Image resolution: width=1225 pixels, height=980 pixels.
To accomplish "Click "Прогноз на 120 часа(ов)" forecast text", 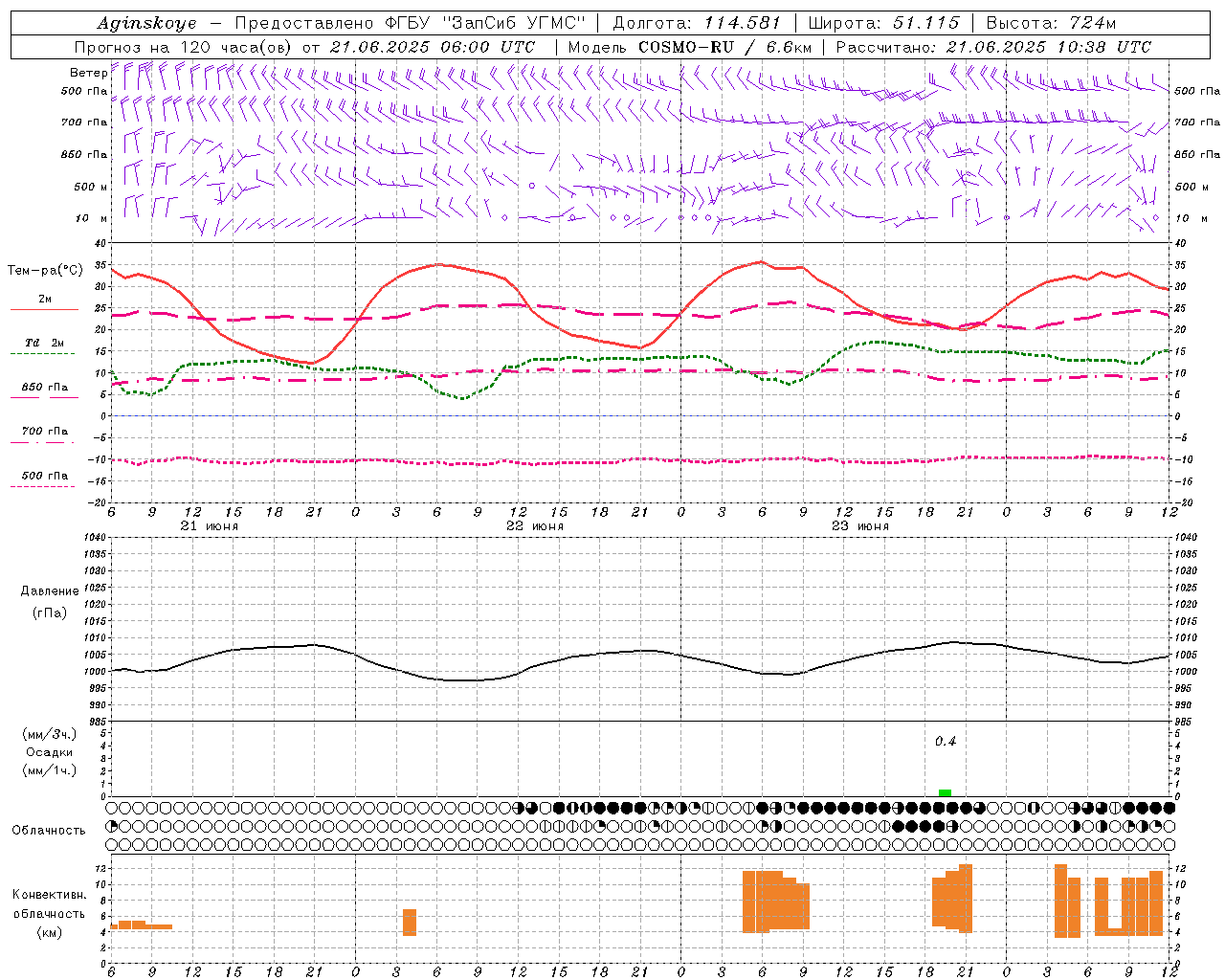I will tap(185, 47).
